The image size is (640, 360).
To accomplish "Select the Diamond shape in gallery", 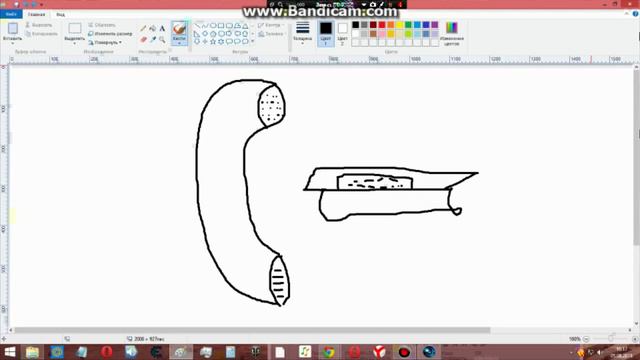I will 205,34.
